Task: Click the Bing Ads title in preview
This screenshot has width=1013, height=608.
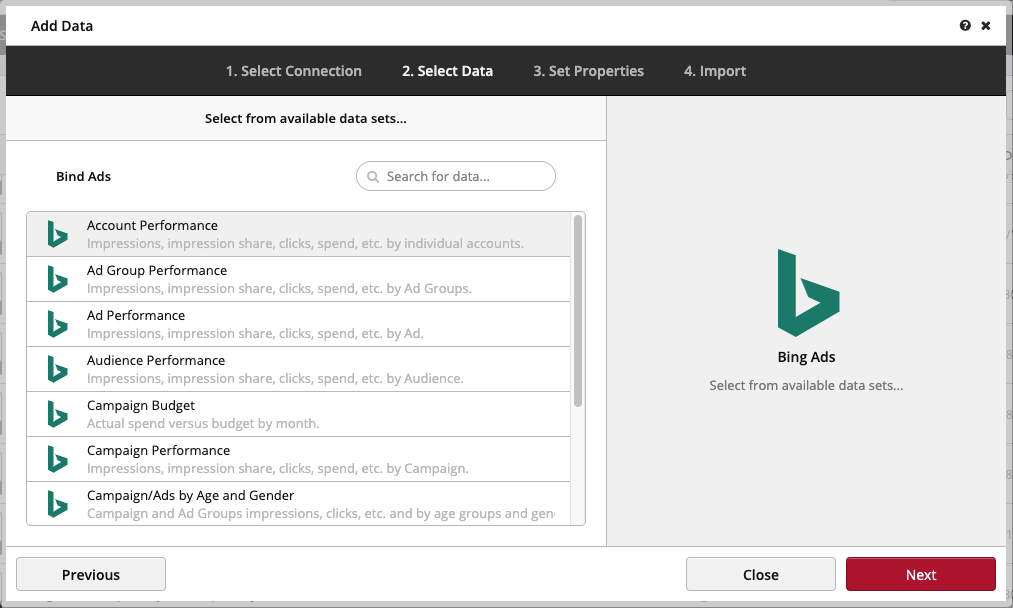Action: click(x=806, y=357)
